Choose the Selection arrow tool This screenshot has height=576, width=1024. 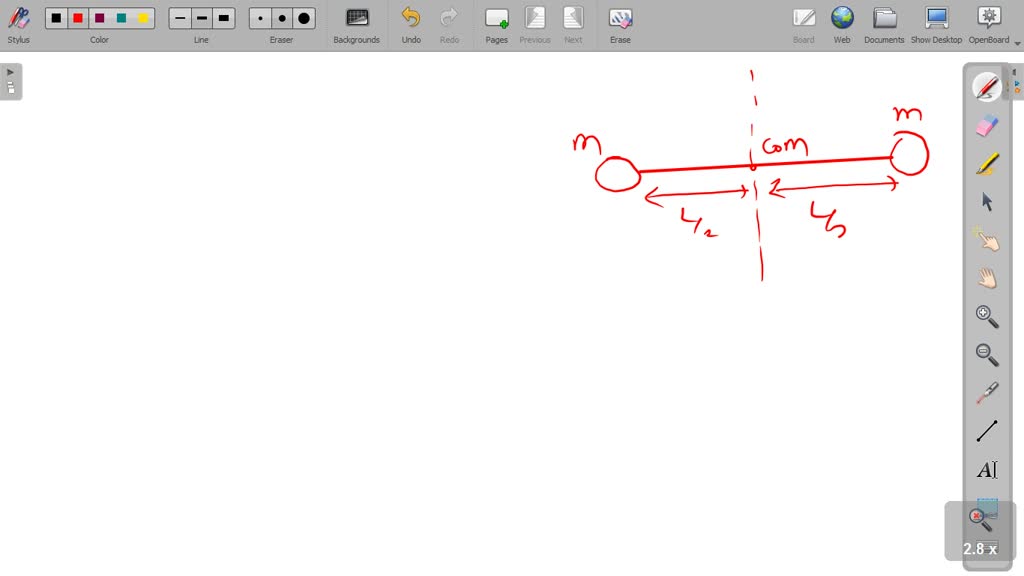[986, 202]
